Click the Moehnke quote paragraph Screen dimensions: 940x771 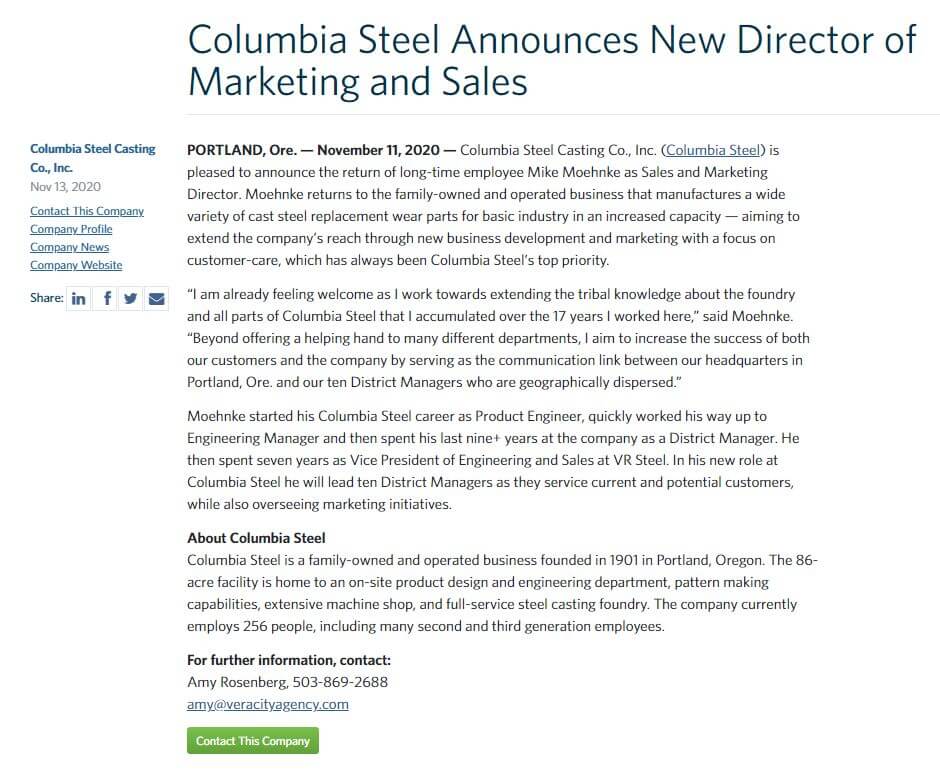coord(498,338)
